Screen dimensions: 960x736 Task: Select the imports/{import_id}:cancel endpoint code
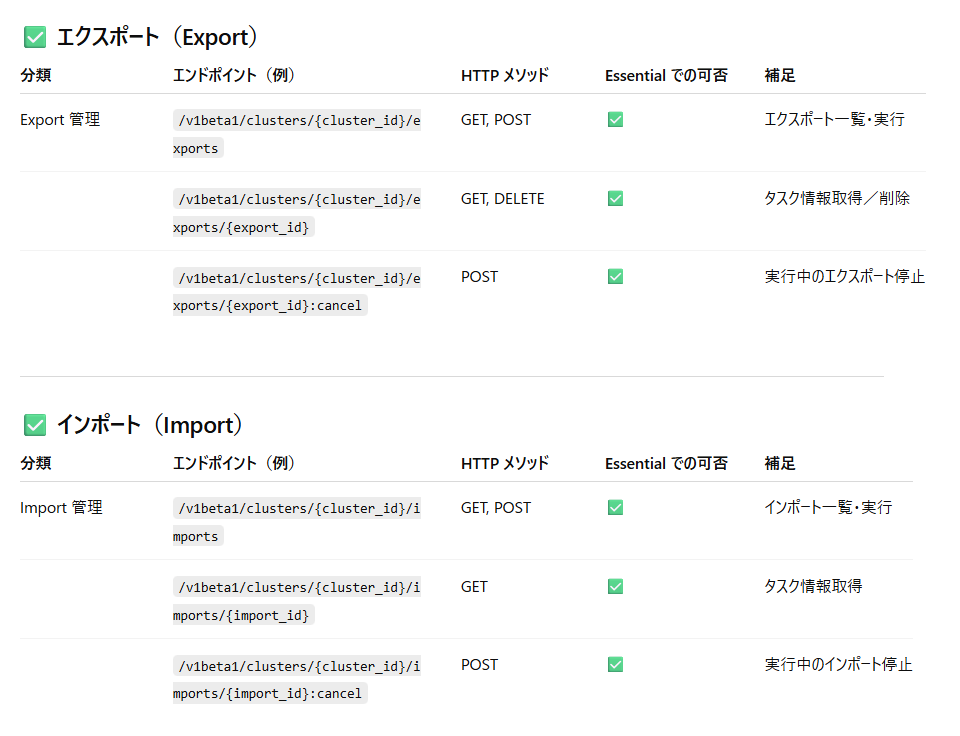296,679
